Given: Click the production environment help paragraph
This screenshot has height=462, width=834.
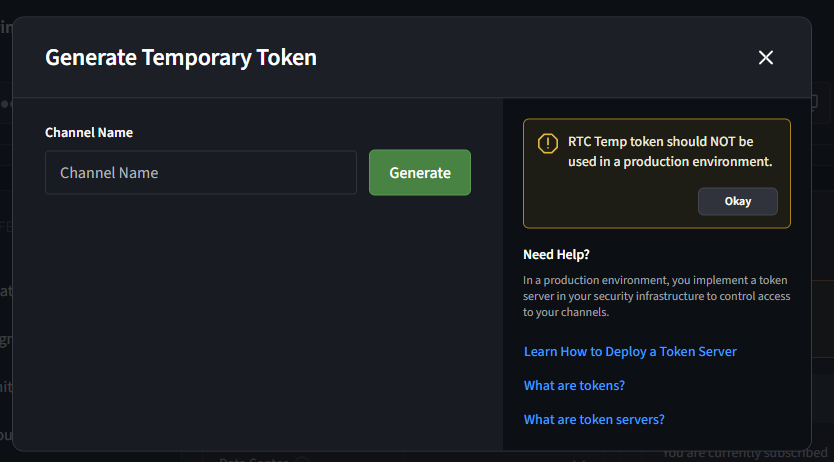Looking at the screenshot, I should [x=655, y=296].
